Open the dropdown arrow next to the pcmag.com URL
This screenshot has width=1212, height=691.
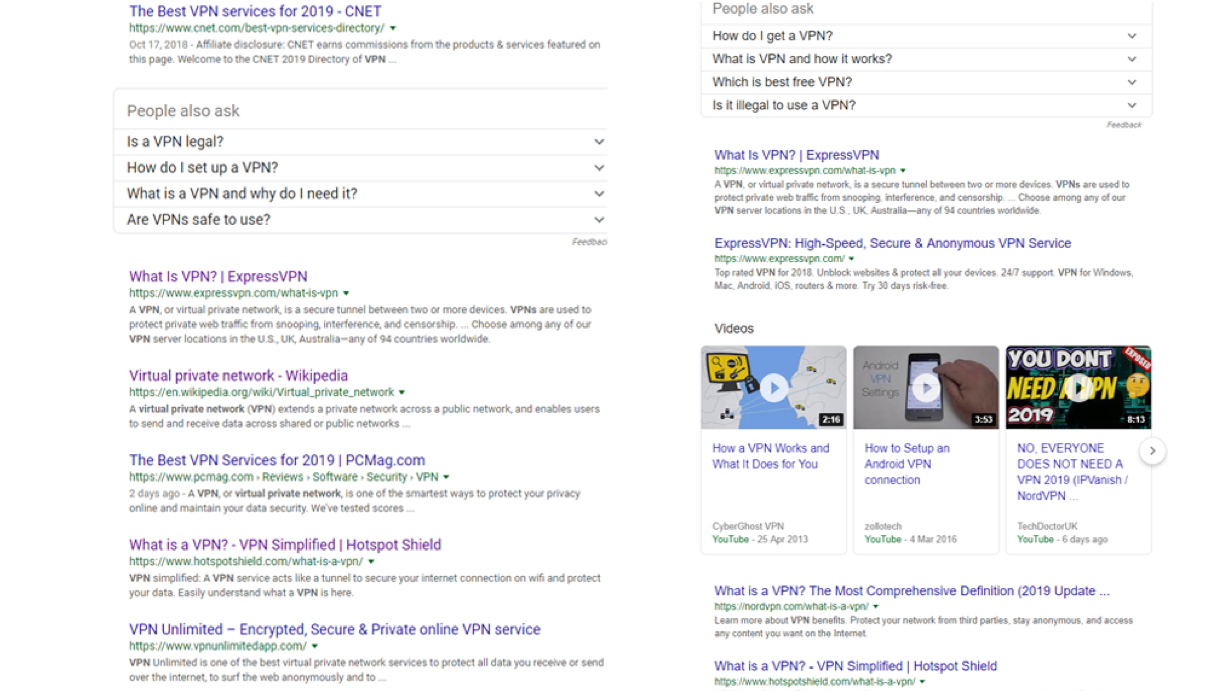point(445,477)
